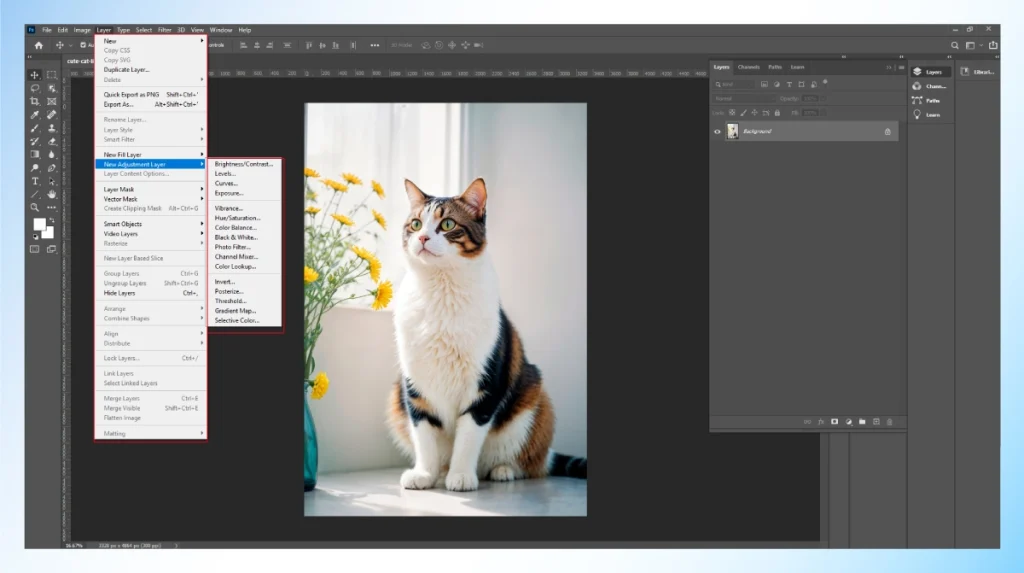Viewport: 1024px width, 573px height.
Task: Open the Edit Toolbar three-dots button
Action: (x=52, y=208)
